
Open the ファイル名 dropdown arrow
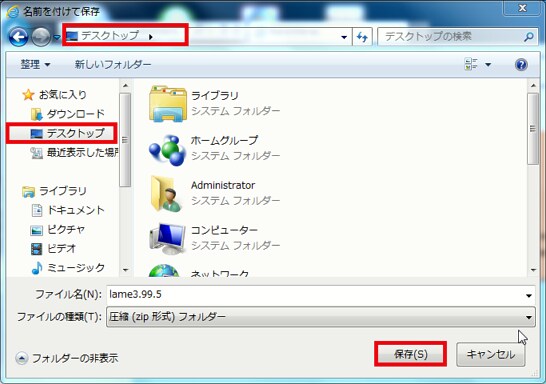click(529, 295)
